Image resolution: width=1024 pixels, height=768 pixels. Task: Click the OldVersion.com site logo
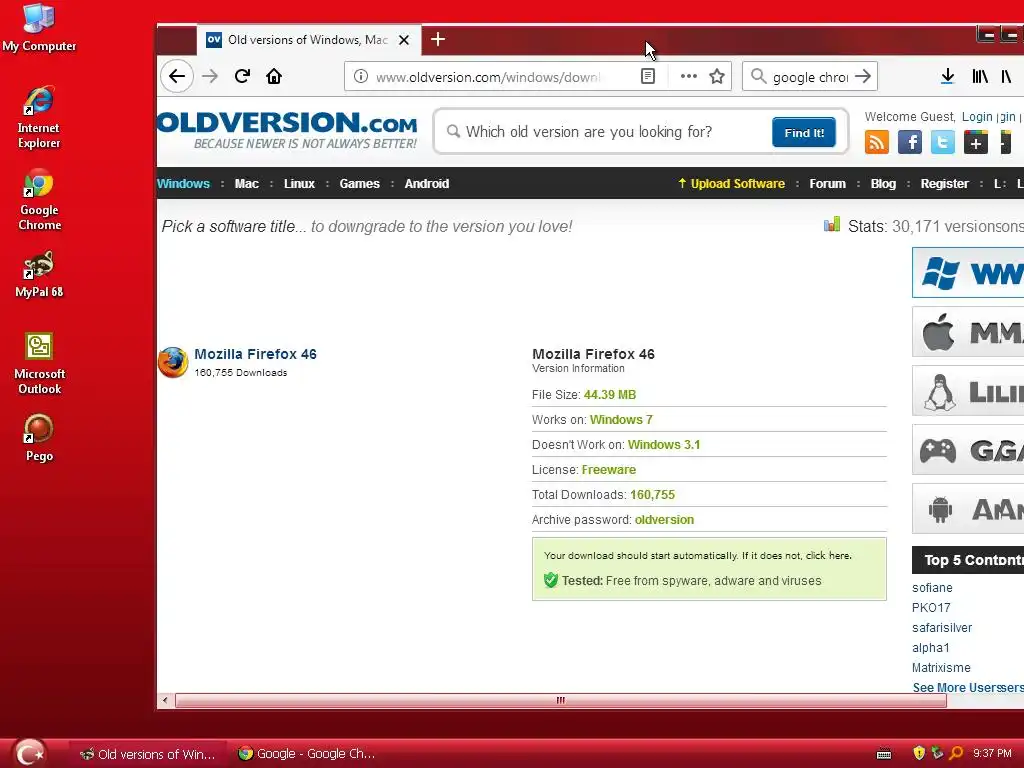pos(287,130)
